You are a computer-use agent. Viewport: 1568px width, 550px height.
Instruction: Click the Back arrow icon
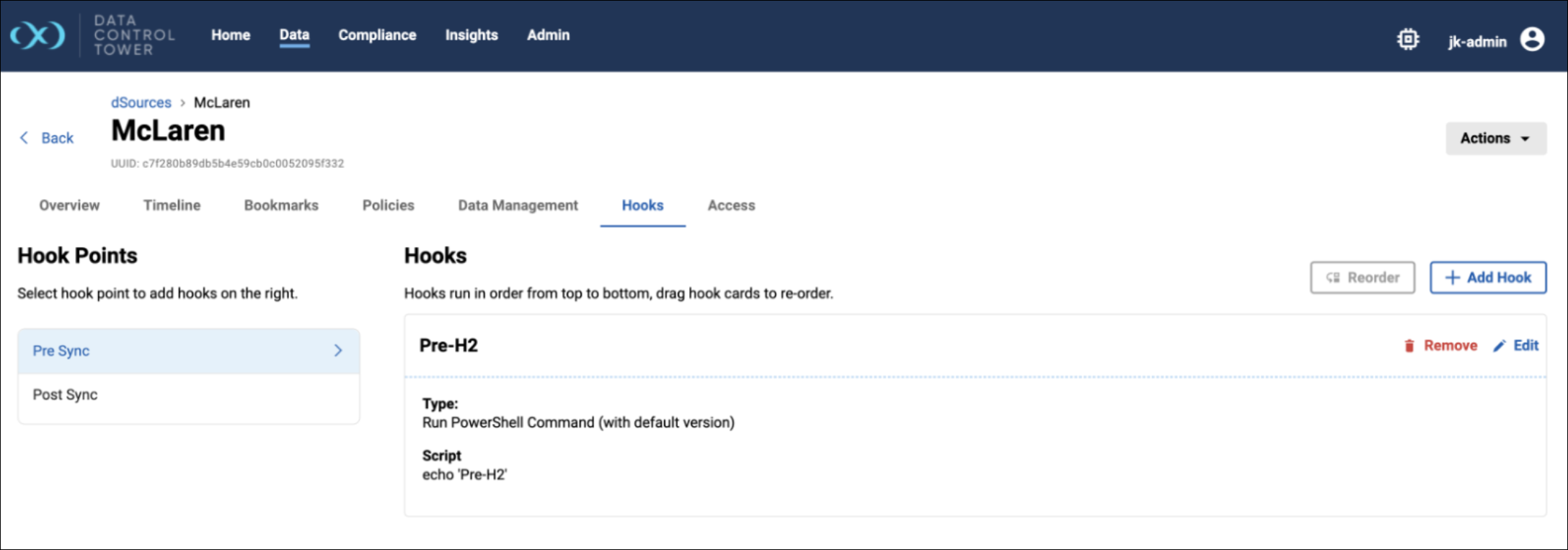pyautogui.click(x=25, y=138)
